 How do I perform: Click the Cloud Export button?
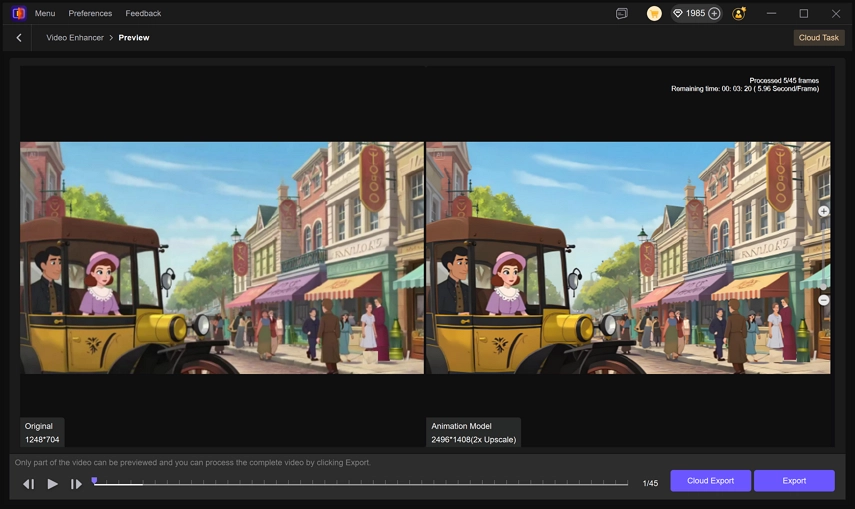710,481
